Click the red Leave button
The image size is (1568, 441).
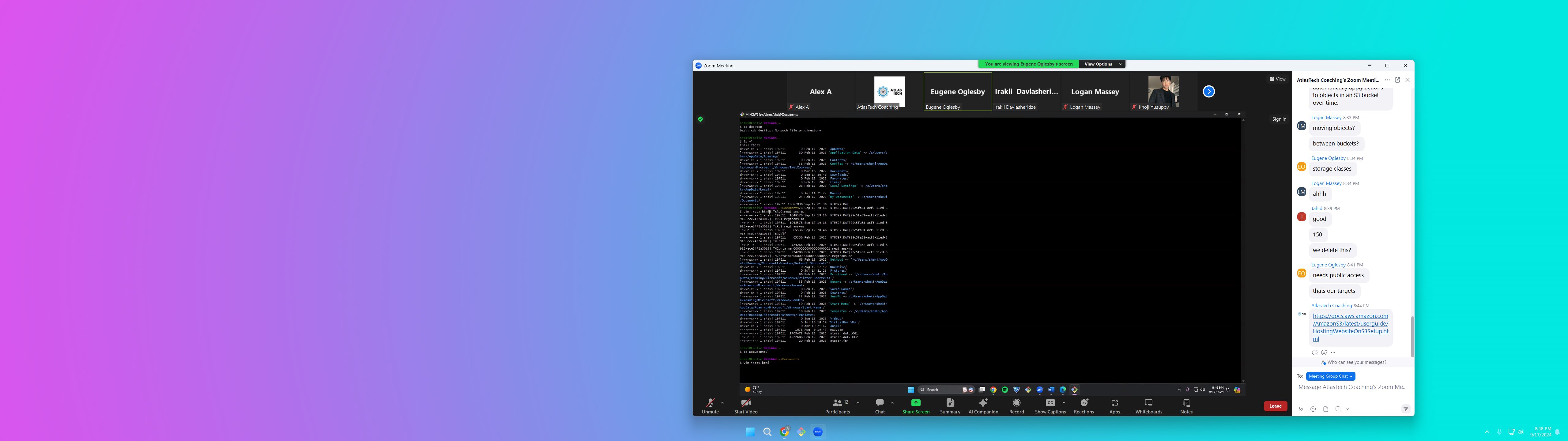[x=1275, y=406]
